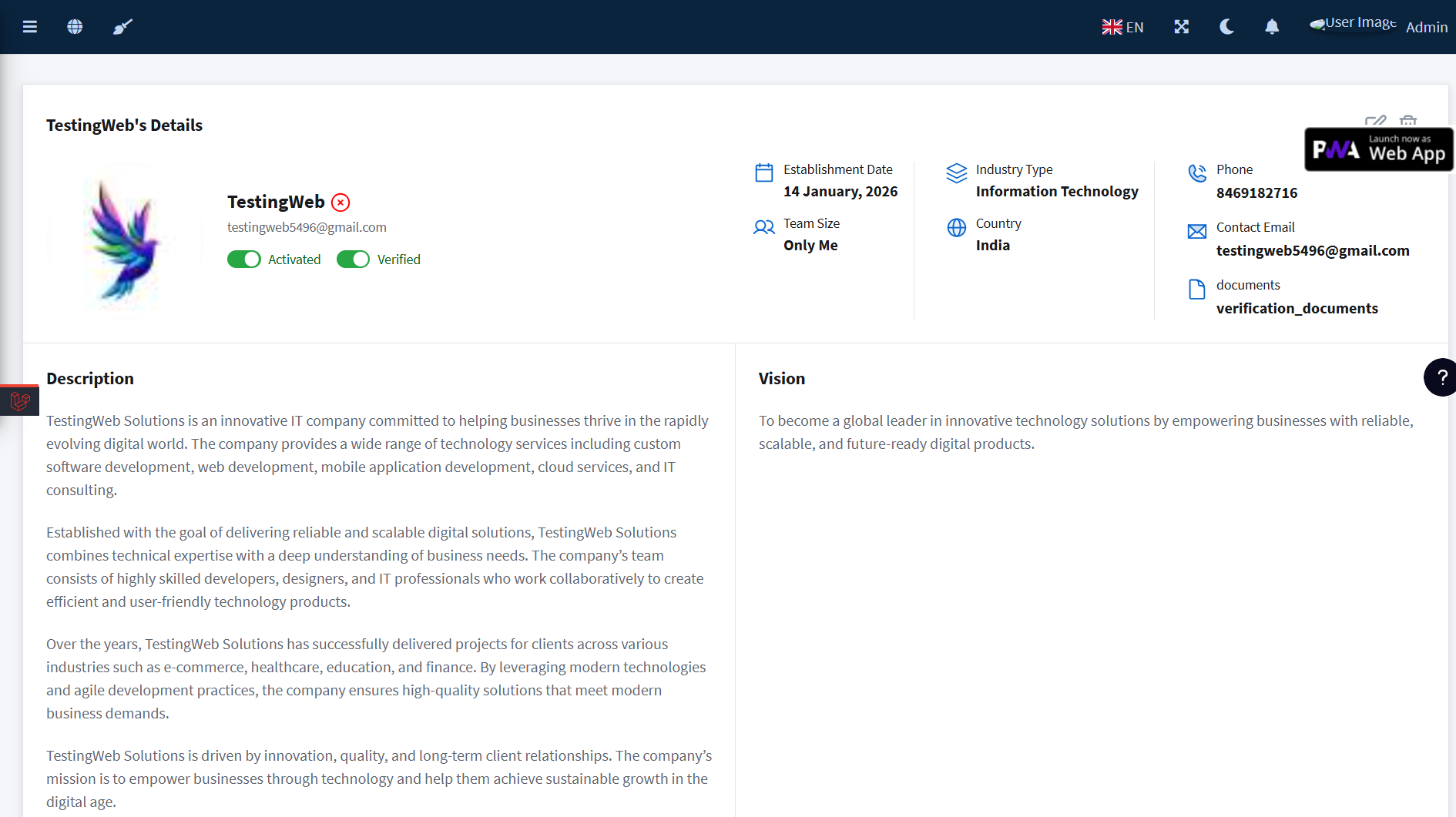Image resolution: width=1456 pixels, height=817 pixels.
Task: Launch the PWA Web App button
Action: [x=1378, y=149]
